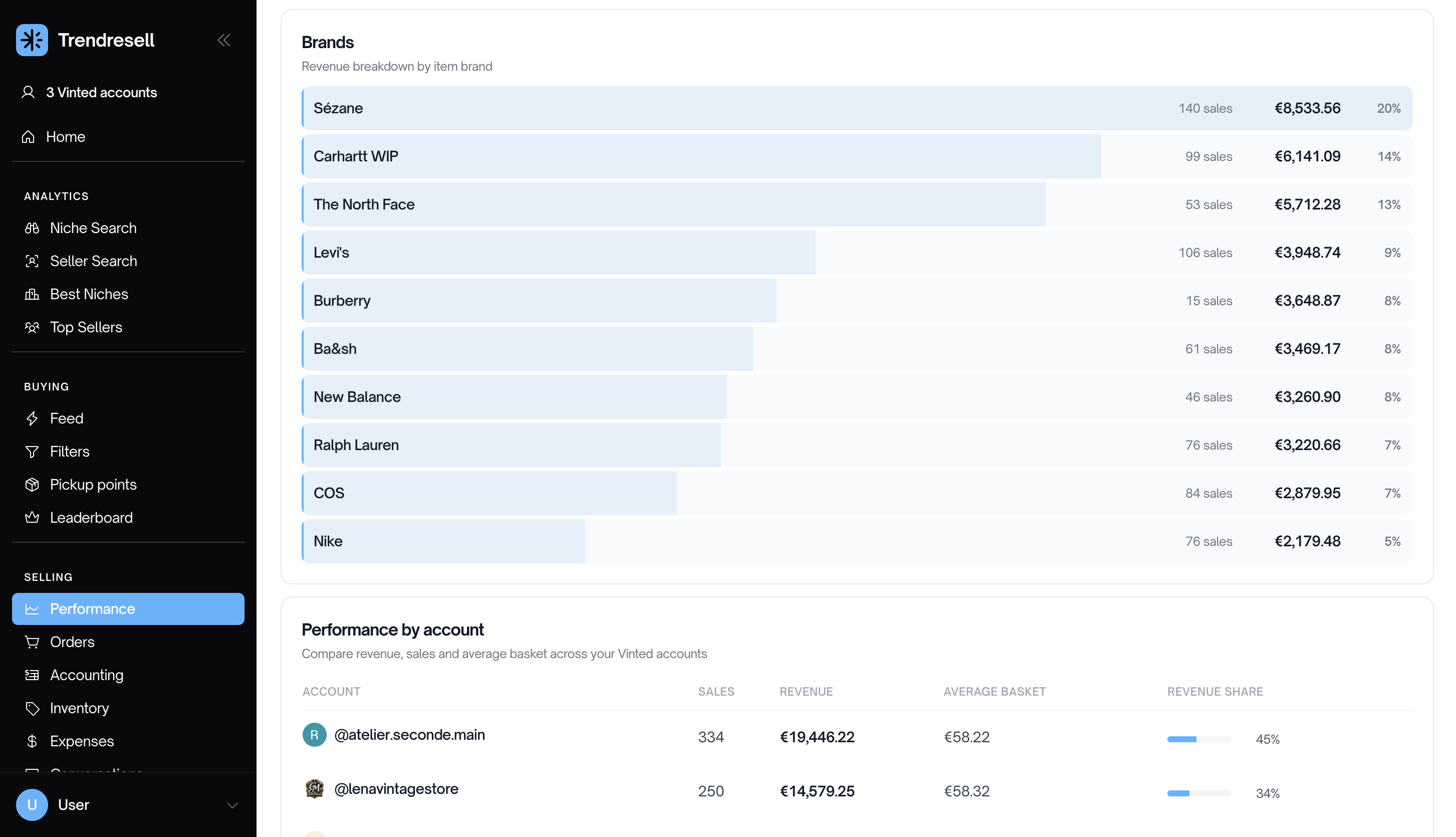Screen dimensions: 1456x837
Task: Click the Pickup points box icon
Action: [x=32, y=485]
